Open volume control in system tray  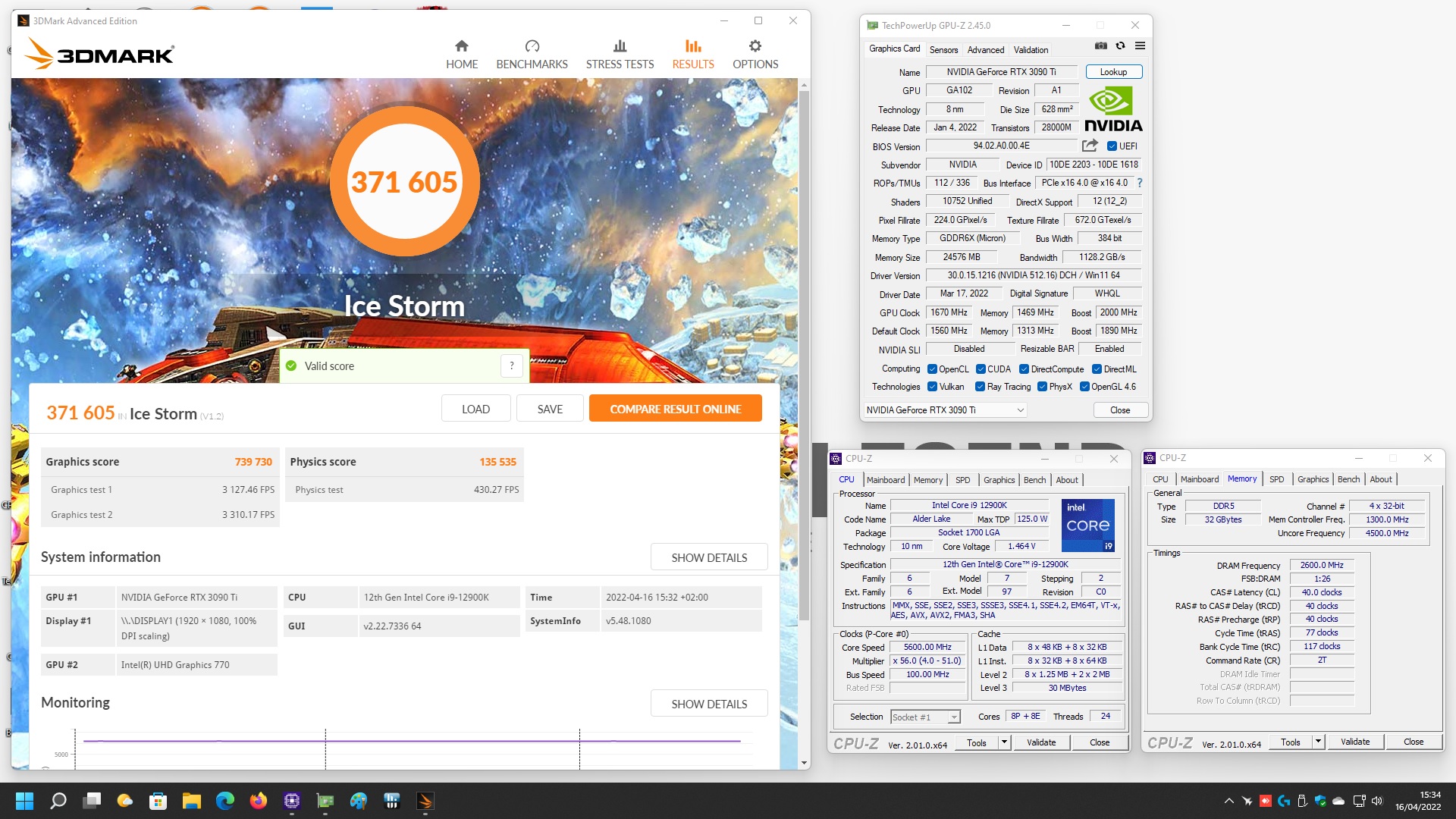point(1377,801)
